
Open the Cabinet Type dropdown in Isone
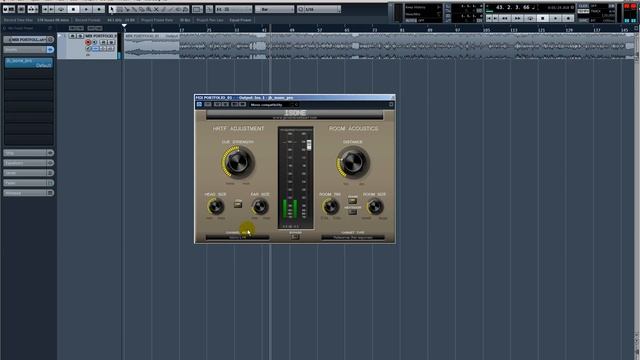pyautogui.click(x=353, y=238)
